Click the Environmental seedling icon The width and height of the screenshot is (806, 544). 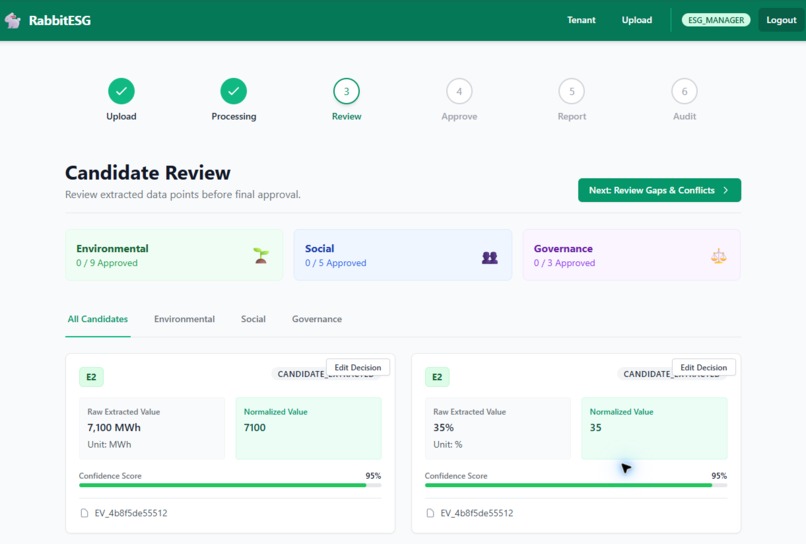tap(261, 256)
